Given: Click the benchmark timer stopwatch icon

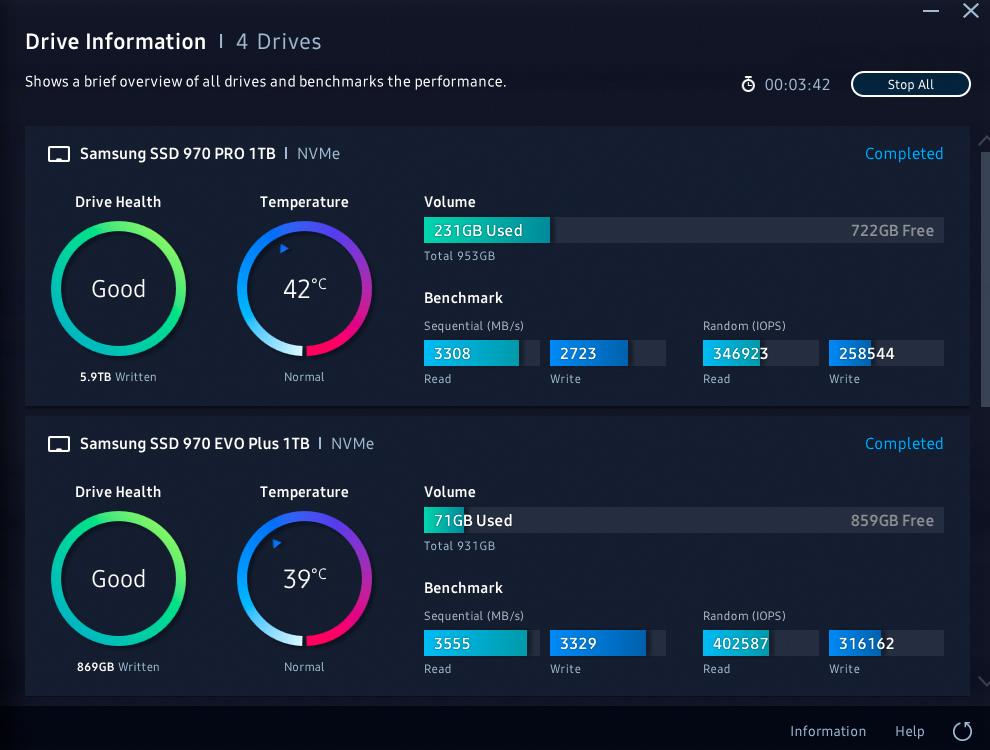Looking at the screenshot, I should (x=748, y=84).
